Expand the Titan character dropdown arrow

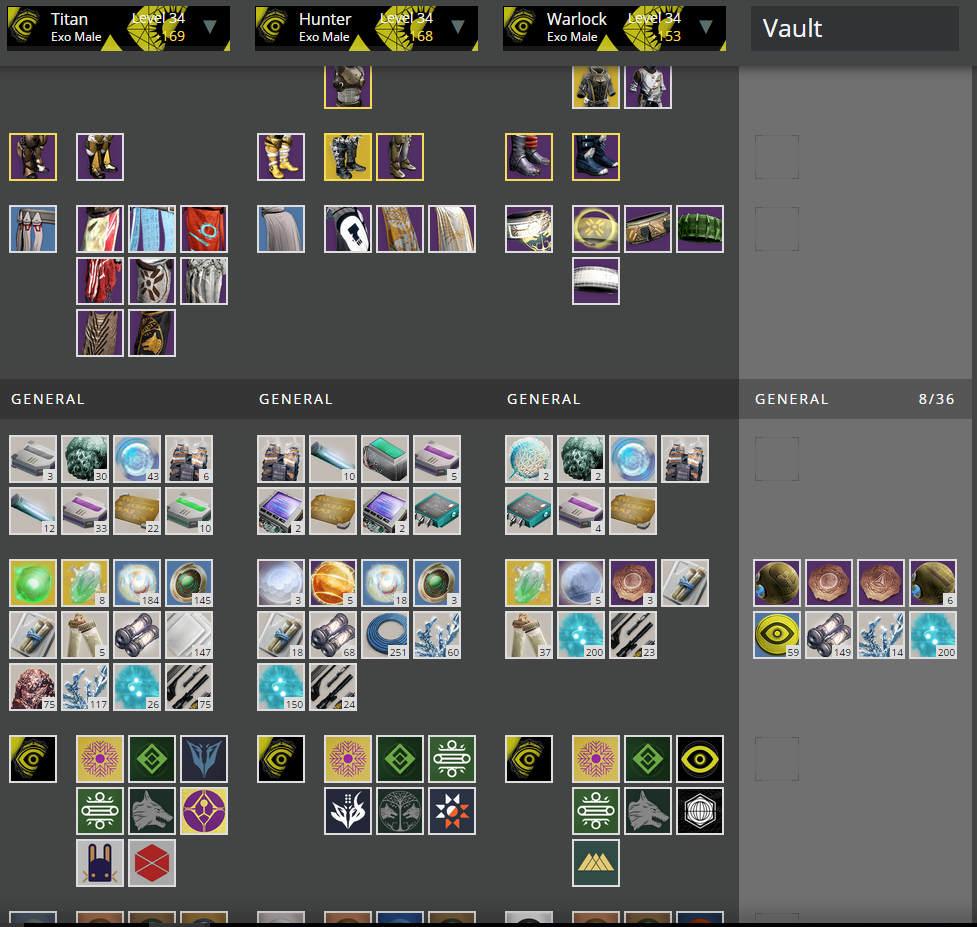pyautogui.click(x=210, y=26)
